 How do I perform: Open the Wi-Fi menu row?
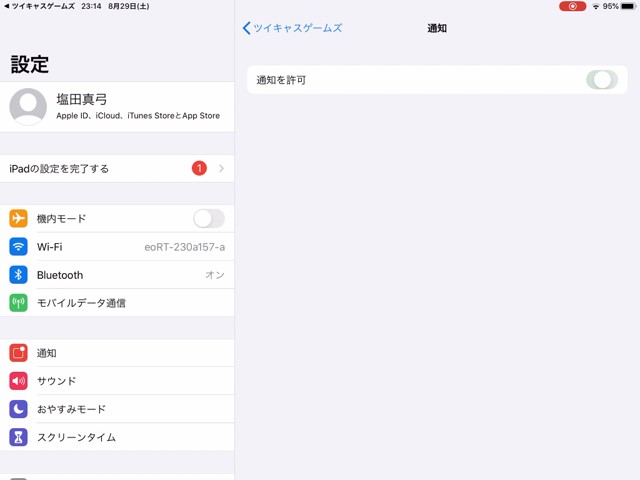117,247
